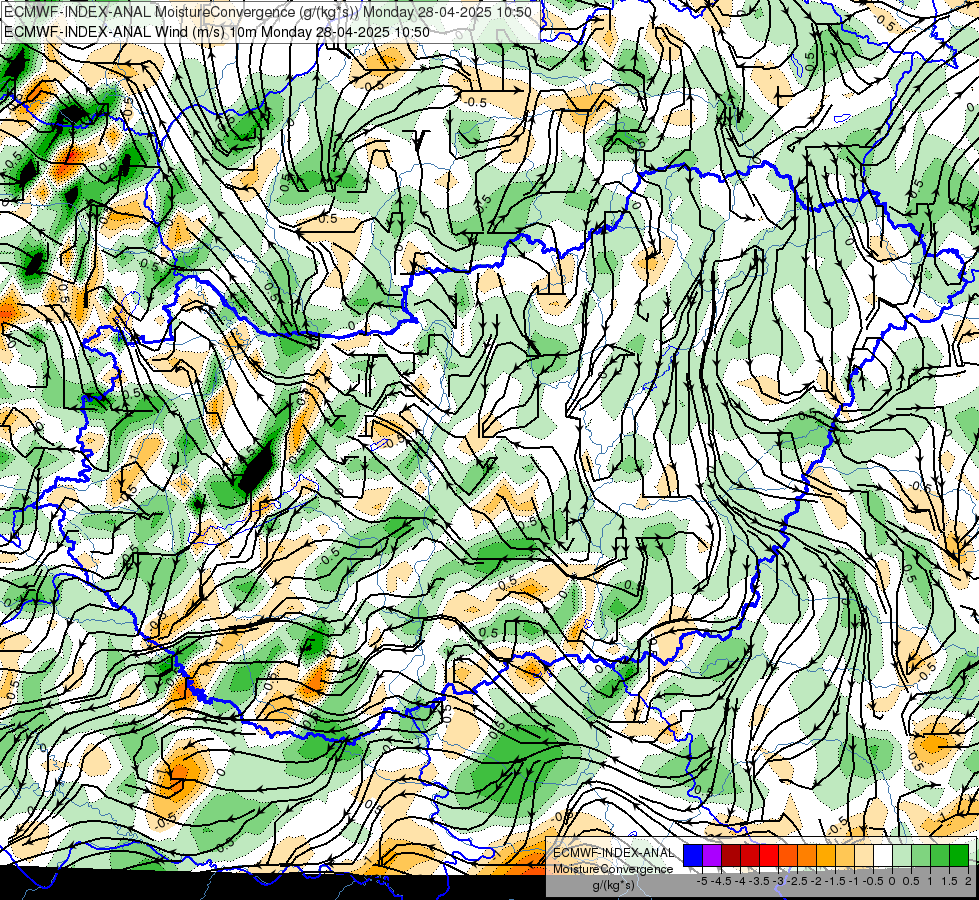Click the legend's ECMWF-INDEX-ANAL label
Screen dimensions: 979x900
(x=614, y=853)
